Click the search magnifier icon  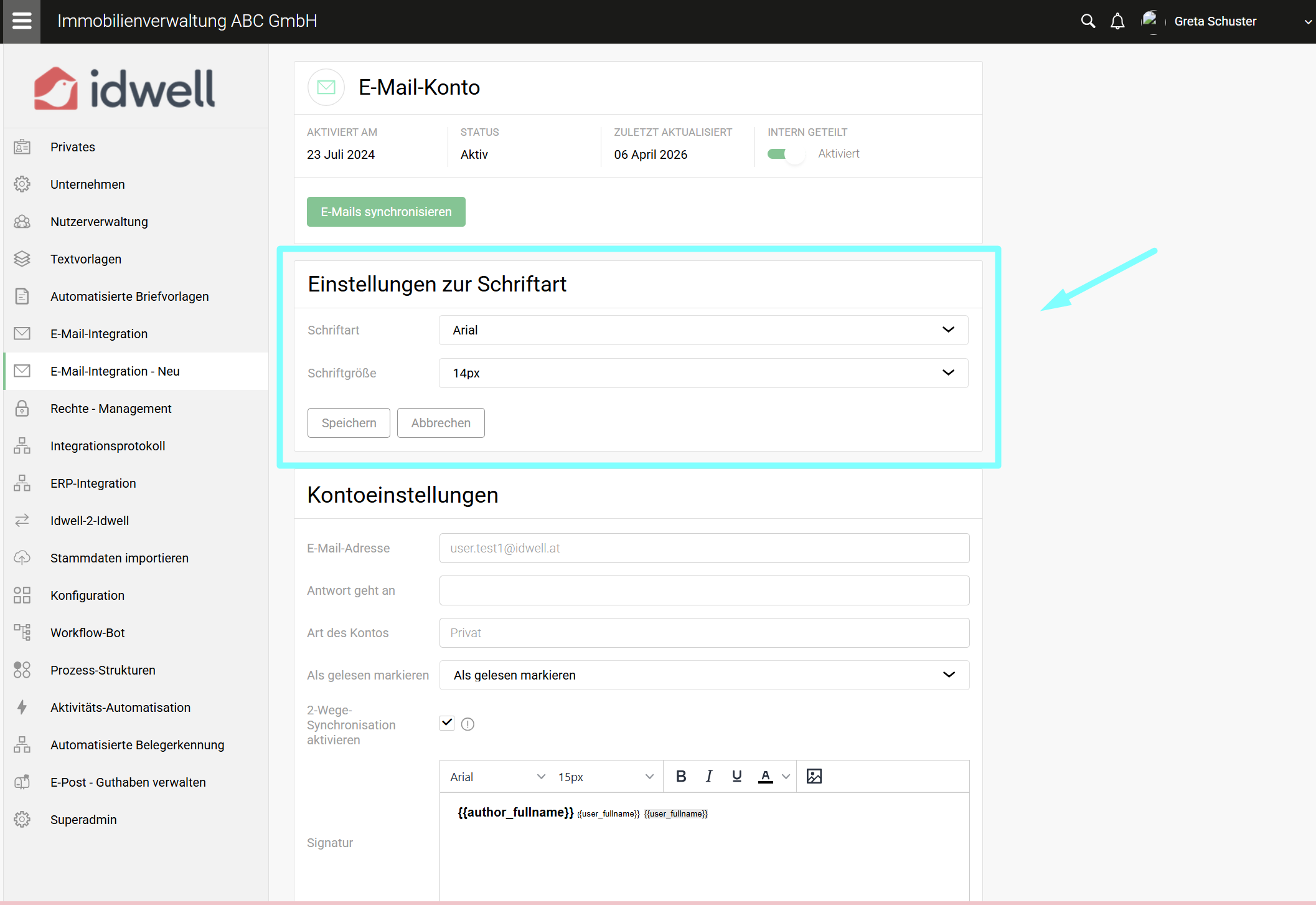[1088, 21]
